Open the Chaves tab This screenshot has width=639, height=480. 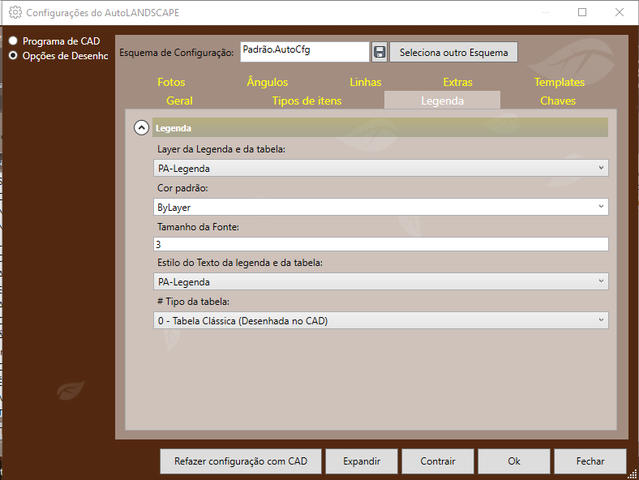point(557,101)
